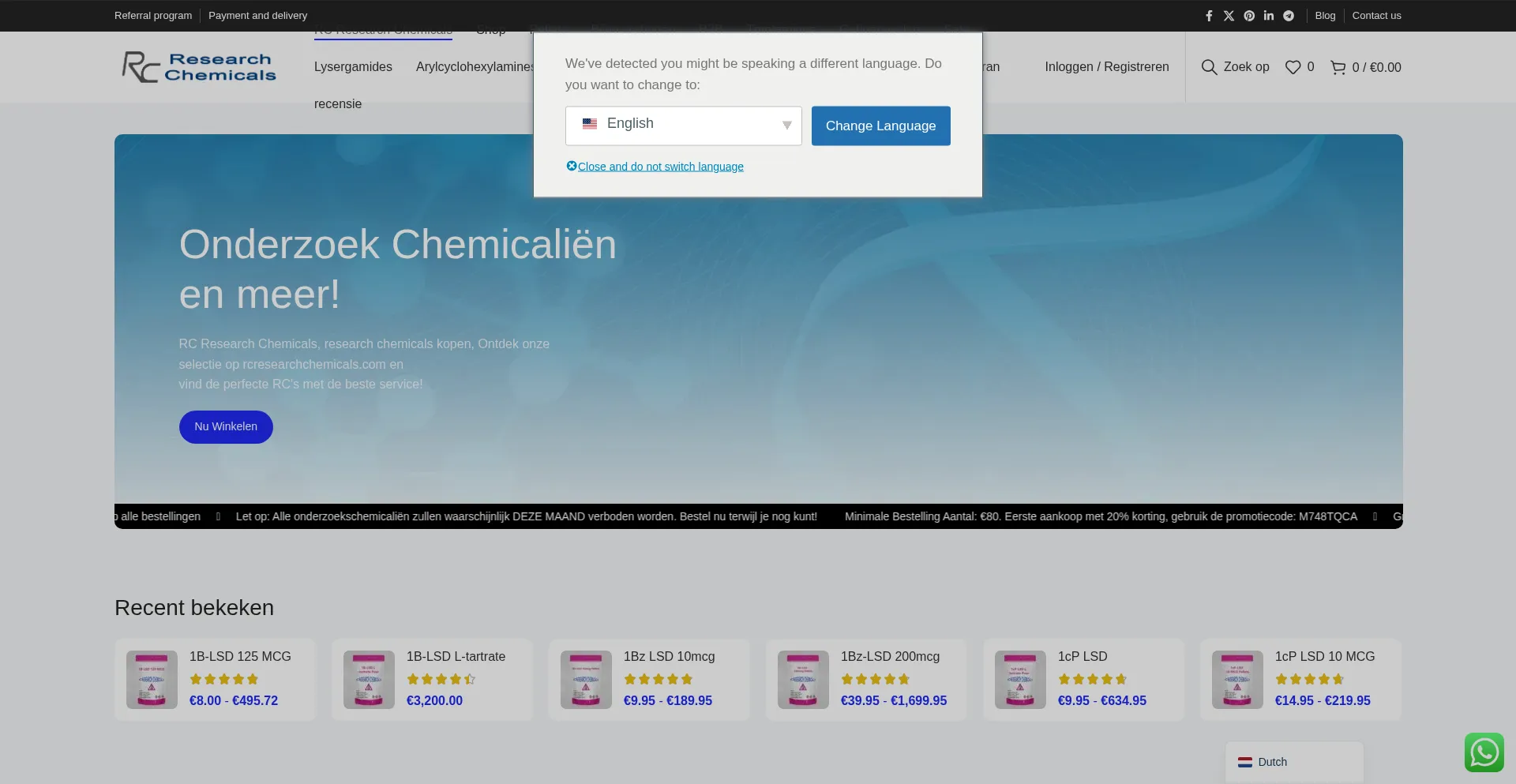Open the 1cP LSD product thumbnail
Image resolution: width=1516 pixels, height=784 pixels.
point(1020,680)
